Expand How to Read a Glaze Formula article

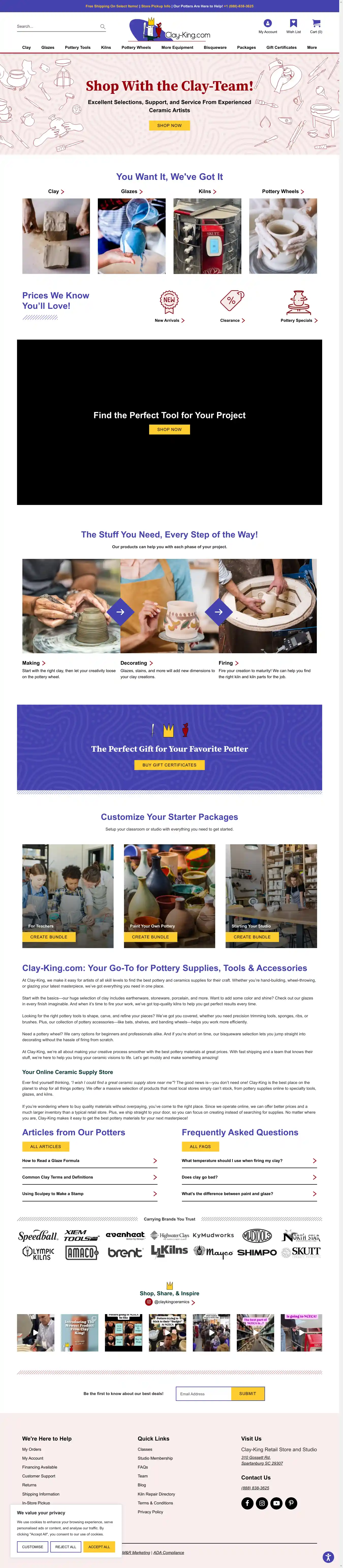click(89, 1161)
